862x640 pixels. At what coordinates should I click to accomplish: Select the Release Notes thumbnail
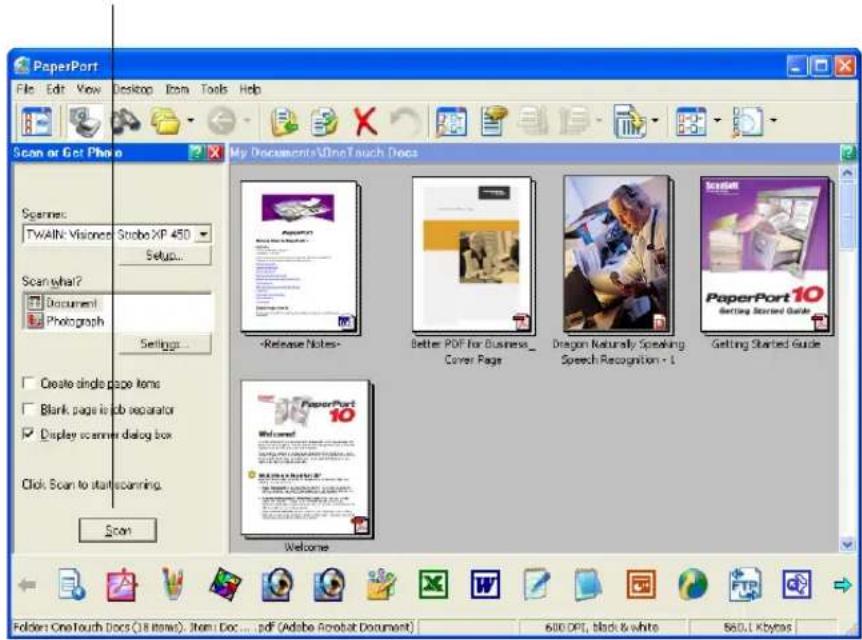pos(300,257)
